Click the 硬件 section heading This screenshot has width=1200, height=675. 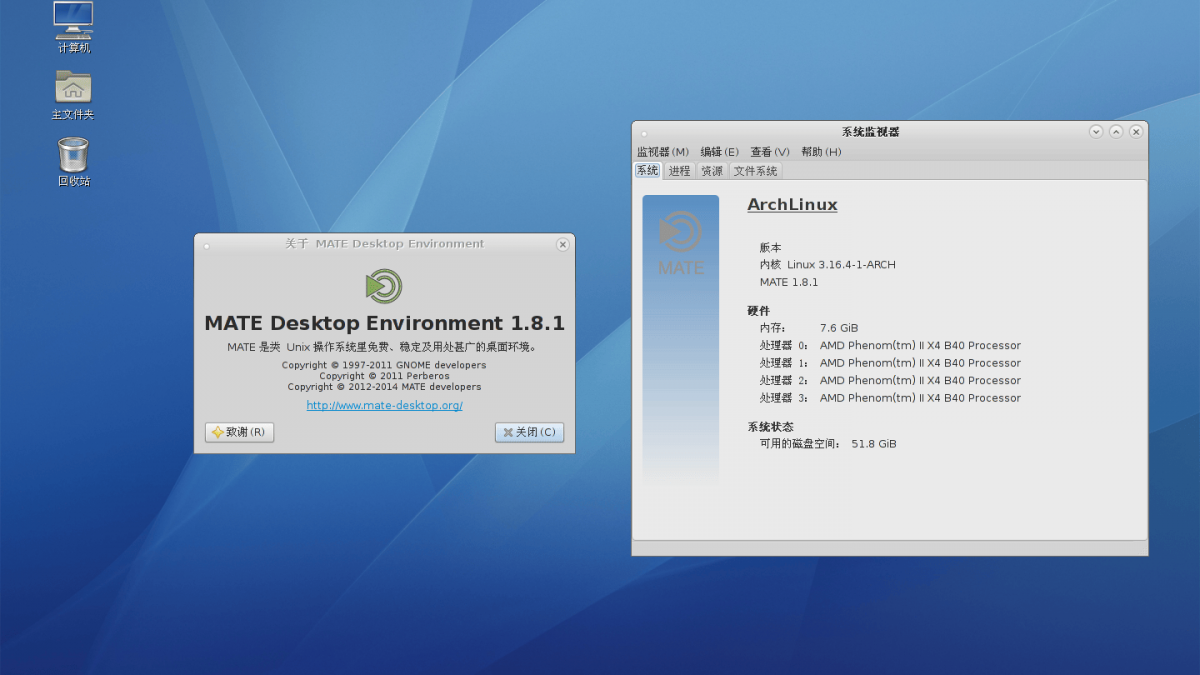tap(759, 311)
